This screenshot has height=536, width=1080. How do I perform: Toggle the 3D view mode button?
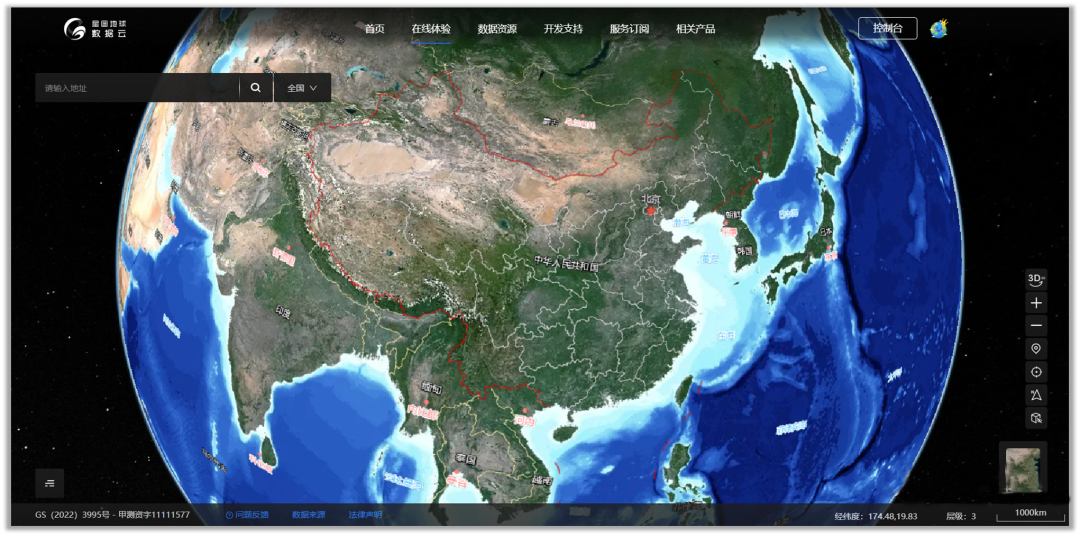tap(1036, 279)
